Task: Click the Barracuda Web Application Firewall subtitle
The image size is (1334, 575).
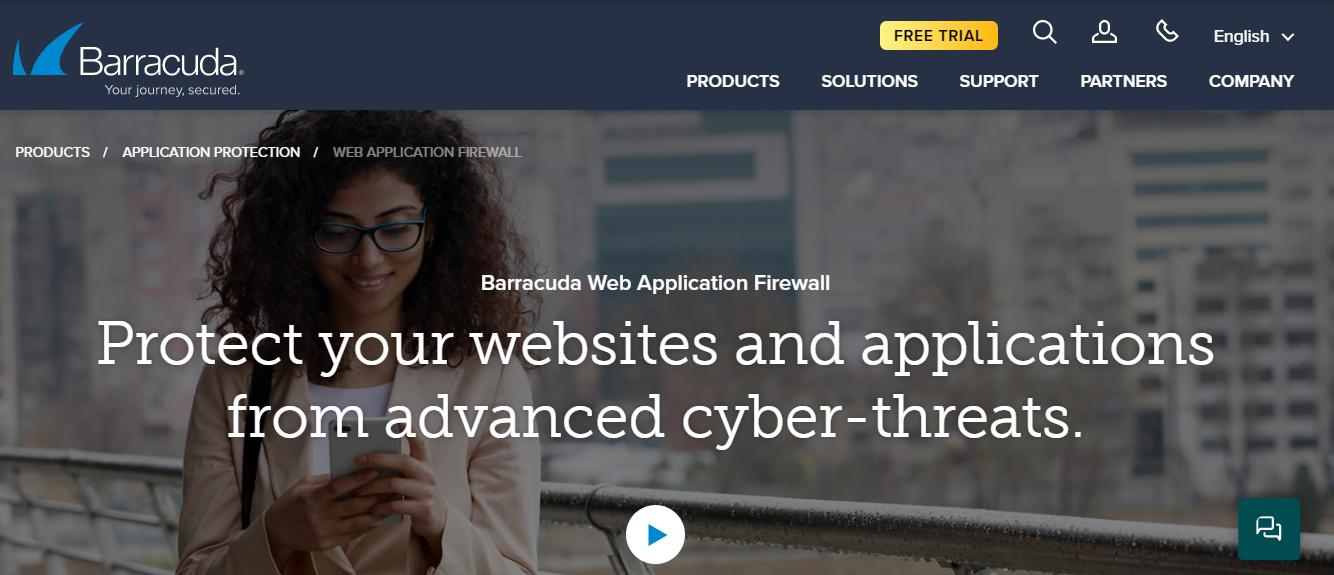Action: click(x=655, y=283)
